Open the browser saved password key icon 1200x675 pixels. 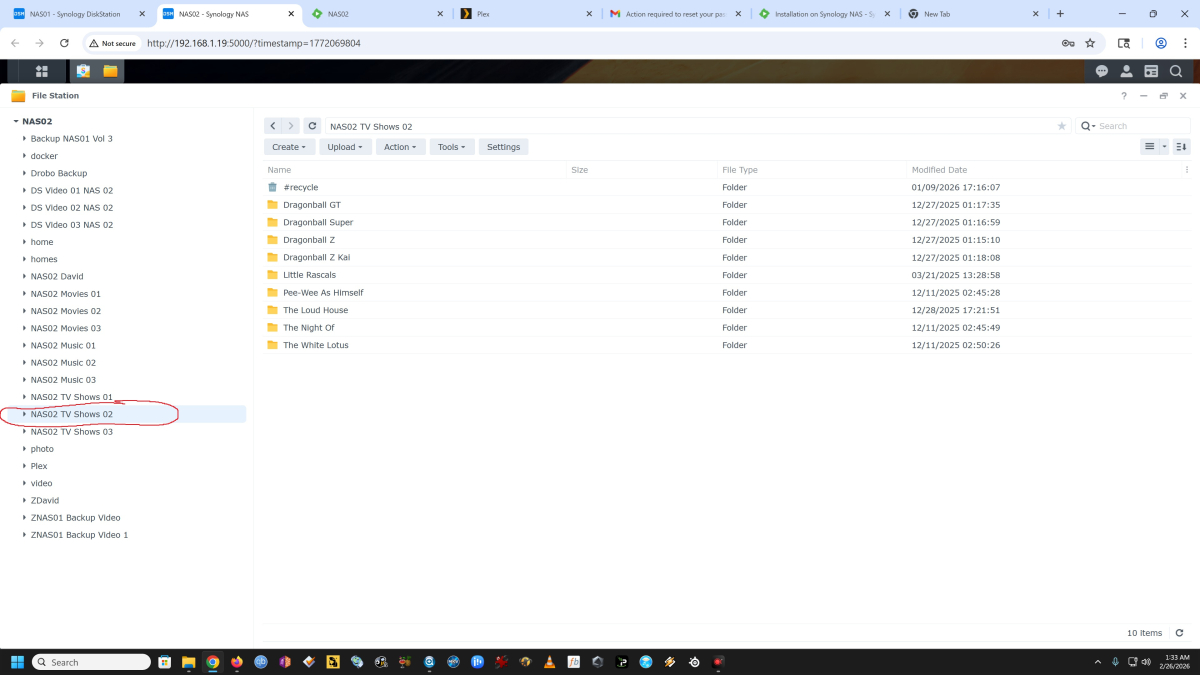coord(1068,43)
